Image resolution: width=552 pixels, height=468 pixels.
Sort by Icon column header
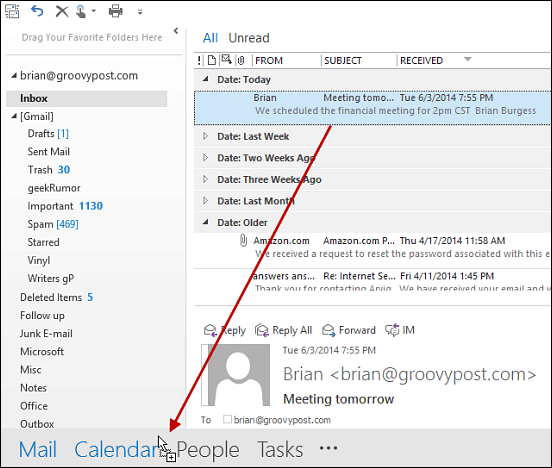(212, 60)
